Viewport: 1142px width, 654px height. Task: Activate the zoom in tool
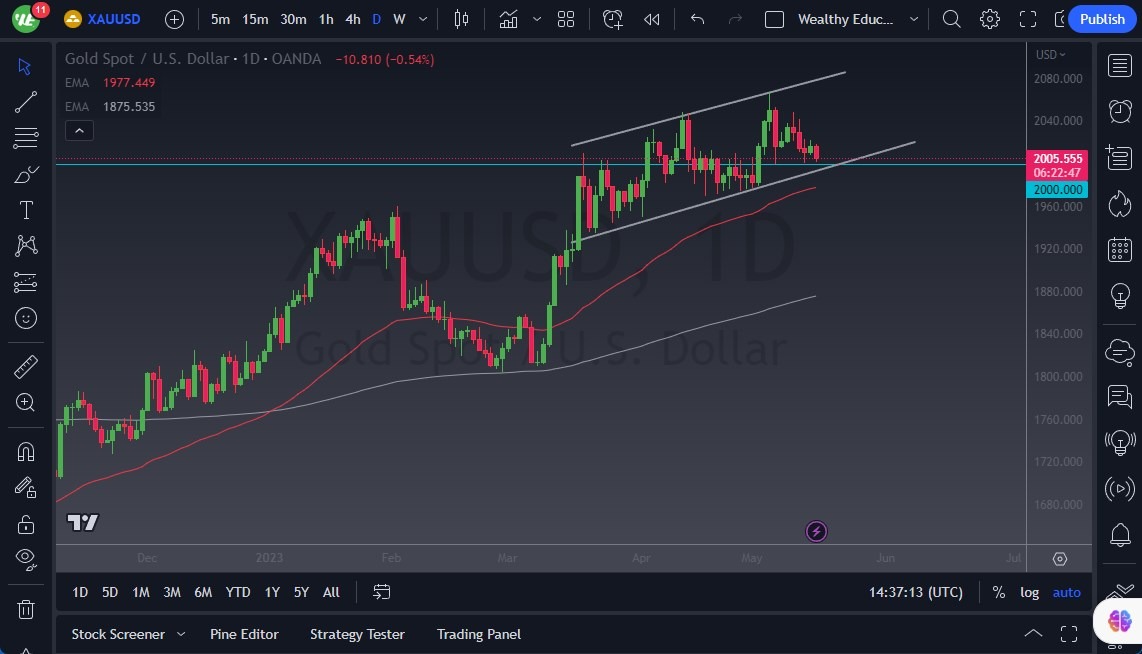click(25, 403)
